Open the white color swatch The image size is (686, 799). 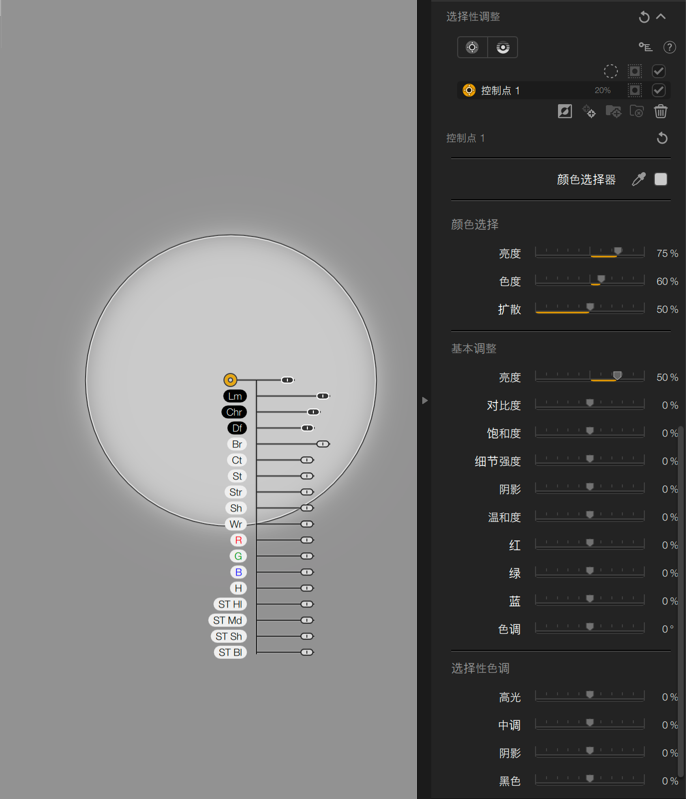[x=661, y=179]
